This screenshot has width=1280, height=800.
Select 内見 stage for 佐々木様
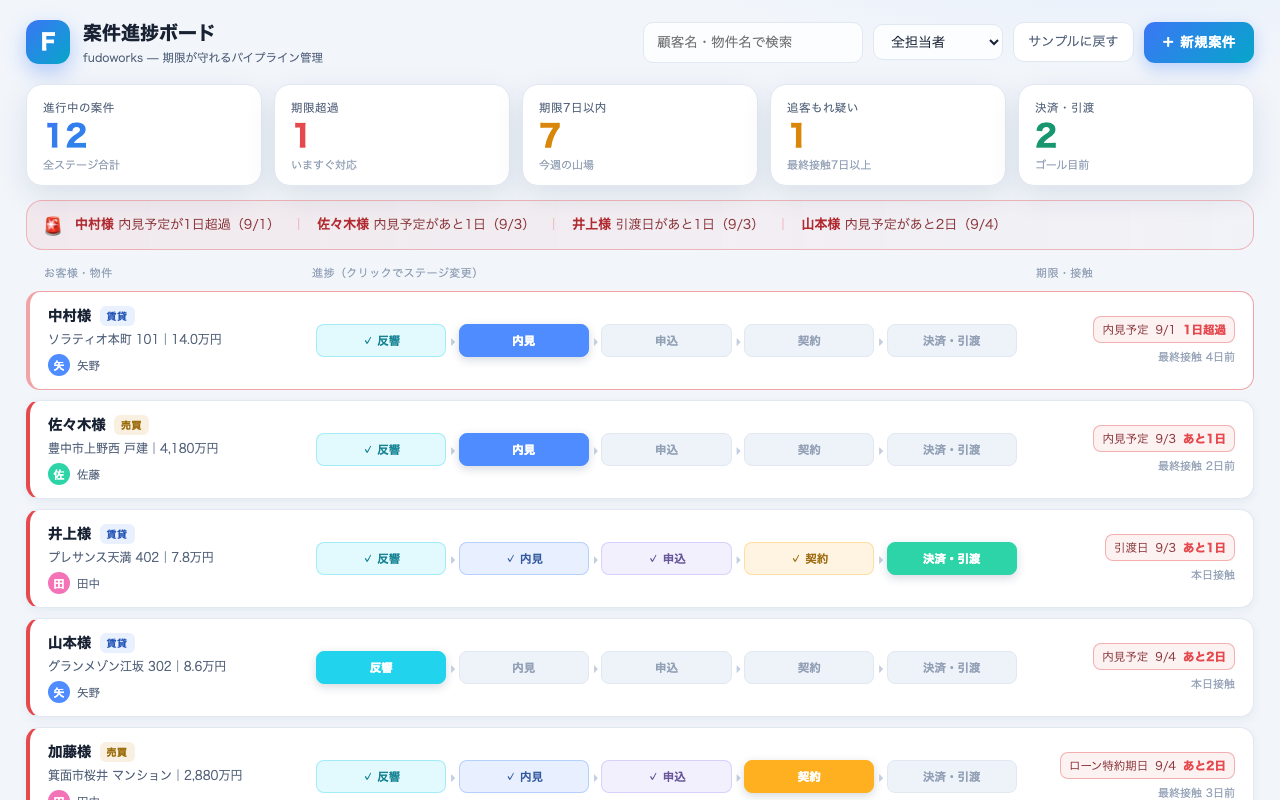click(524, 450)
